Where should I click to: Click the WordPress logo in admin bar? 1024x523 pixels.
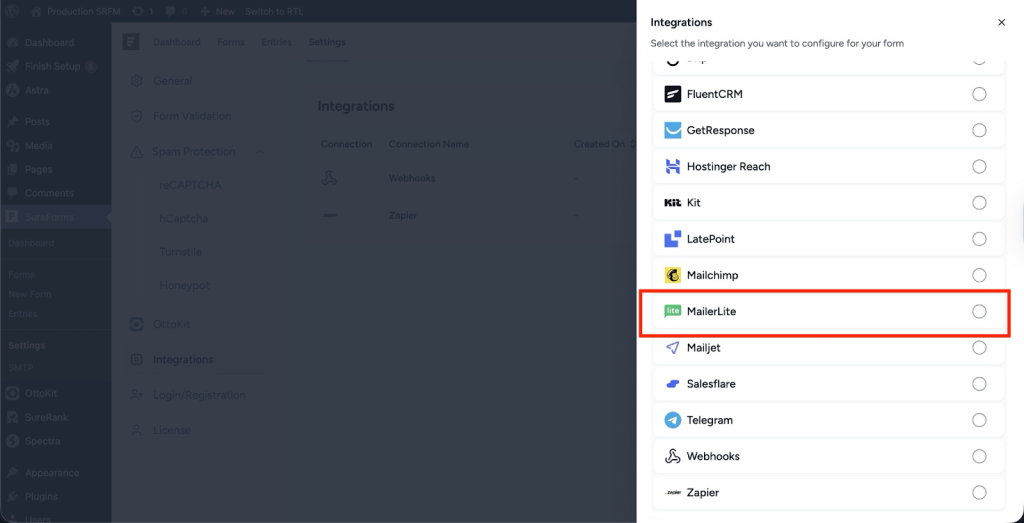[x=12, y=11]
